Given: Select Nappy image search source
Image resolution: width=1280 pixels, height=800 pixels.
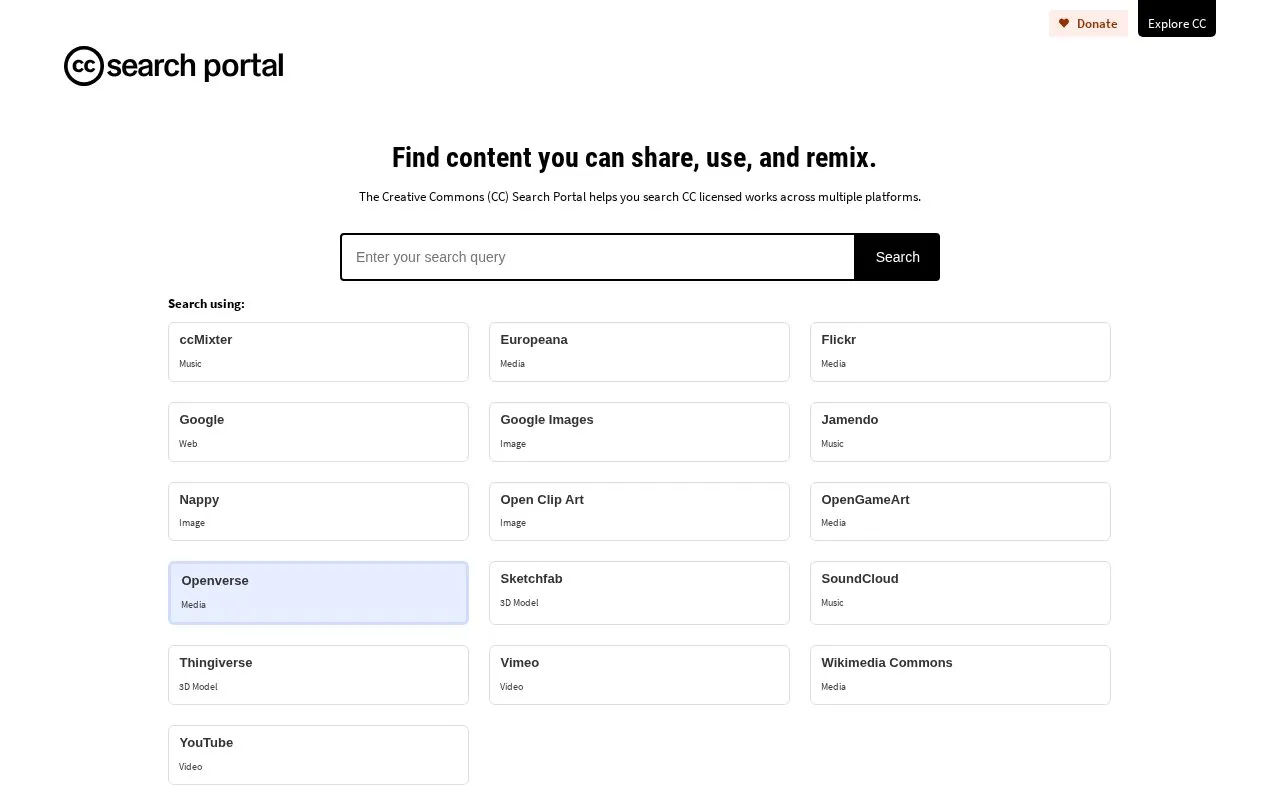Looking at the screenshot, I should pos(318,511).
